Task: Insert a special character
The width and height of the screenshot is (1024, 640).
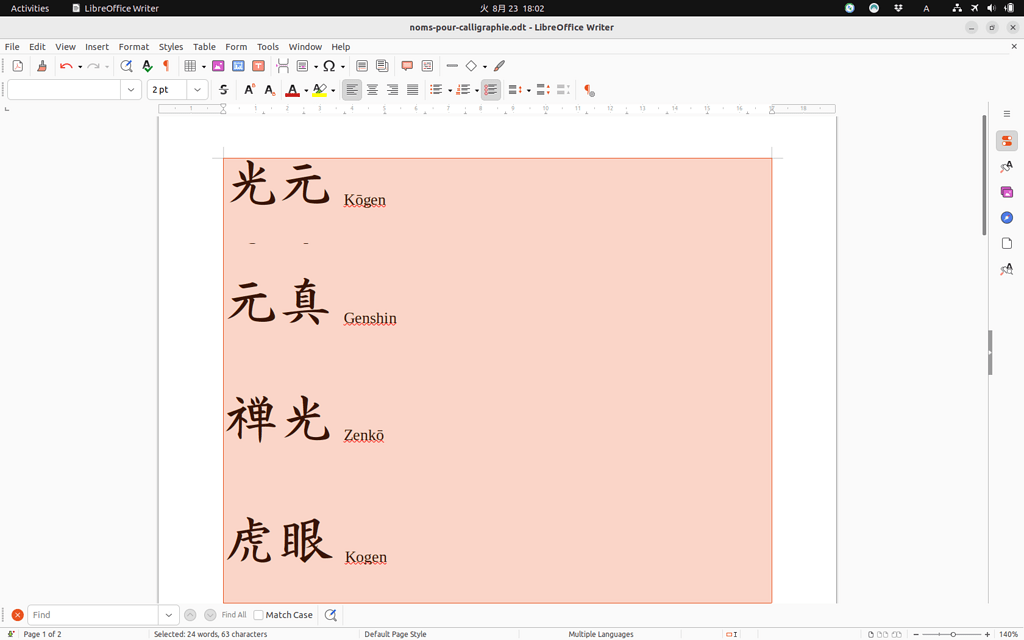Action: click(328, 65)
